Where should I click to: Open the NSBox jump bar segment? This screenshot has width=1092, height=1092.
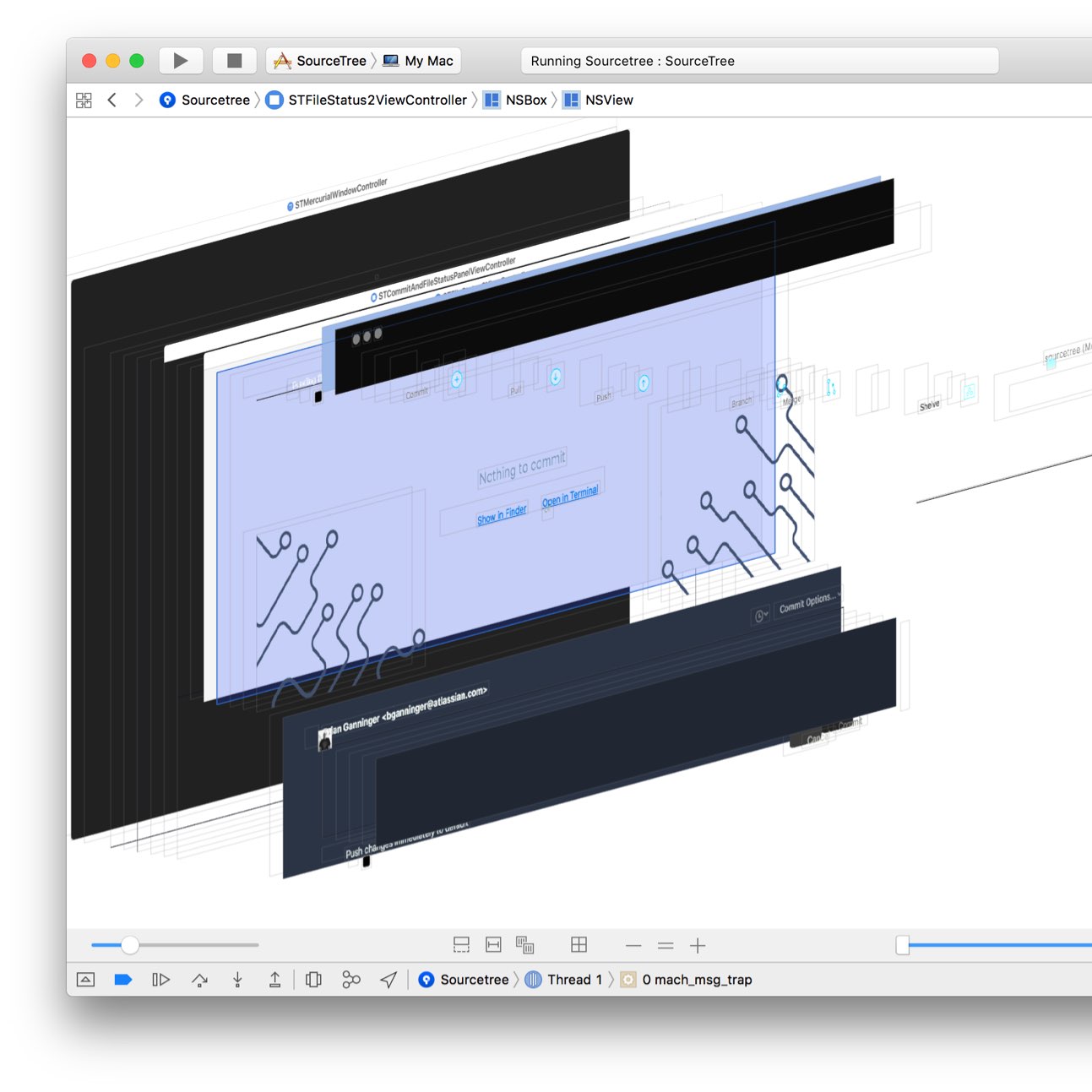click(515, 100)
